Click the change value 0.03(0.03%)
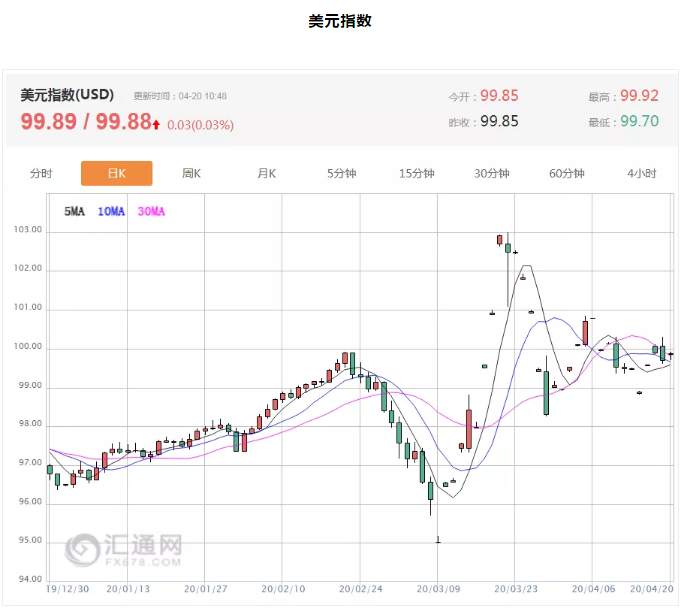Screen dimensions: 684x610 [200, 125]
